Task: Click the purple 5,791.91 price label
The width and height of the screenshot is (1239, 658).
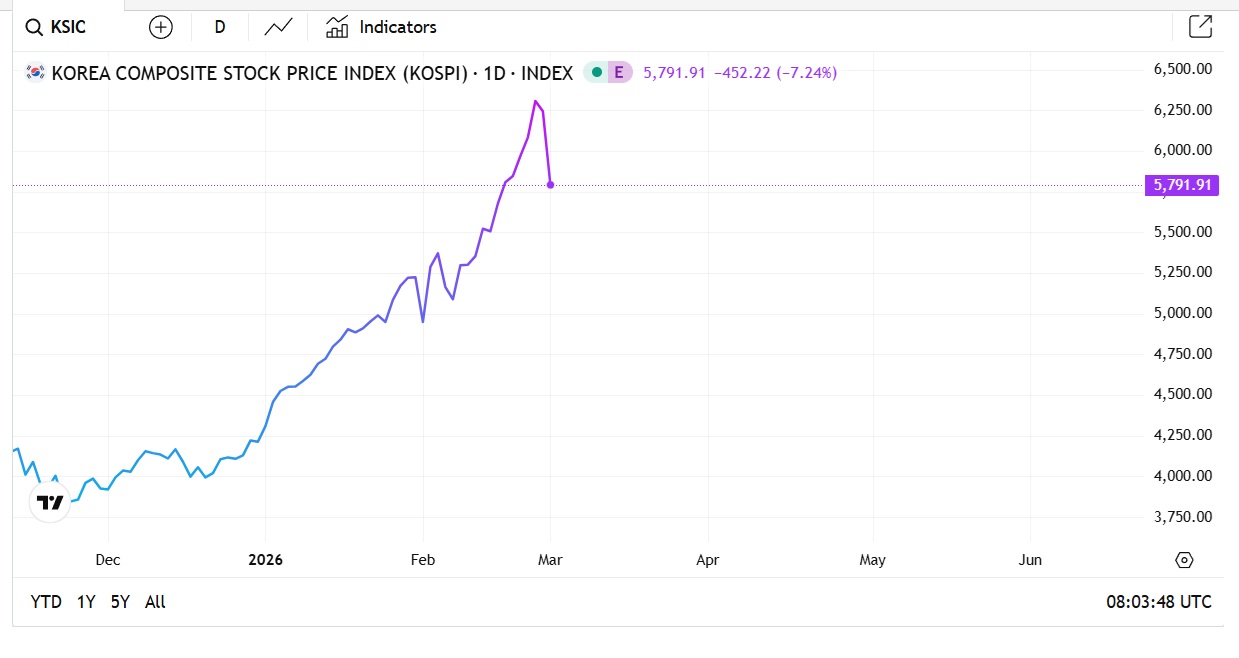Action: (x=1182, y=185)
